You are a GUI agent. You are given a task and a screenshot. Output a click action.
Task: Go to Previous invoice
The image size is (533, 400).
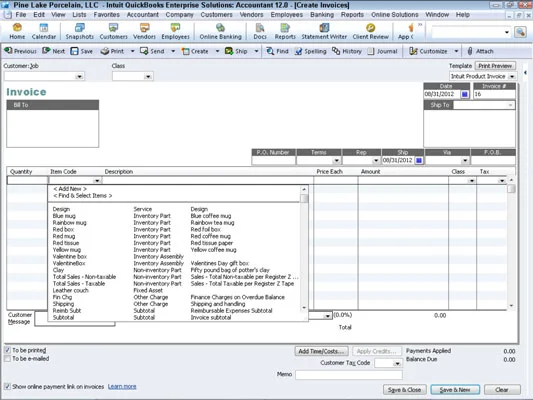pyautogui.click(x=20, y=51)
